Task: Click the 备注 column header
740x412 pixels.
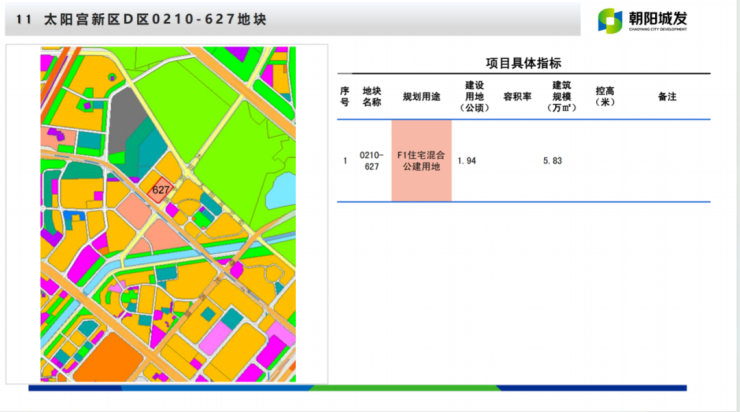Action: coord(667,96)
